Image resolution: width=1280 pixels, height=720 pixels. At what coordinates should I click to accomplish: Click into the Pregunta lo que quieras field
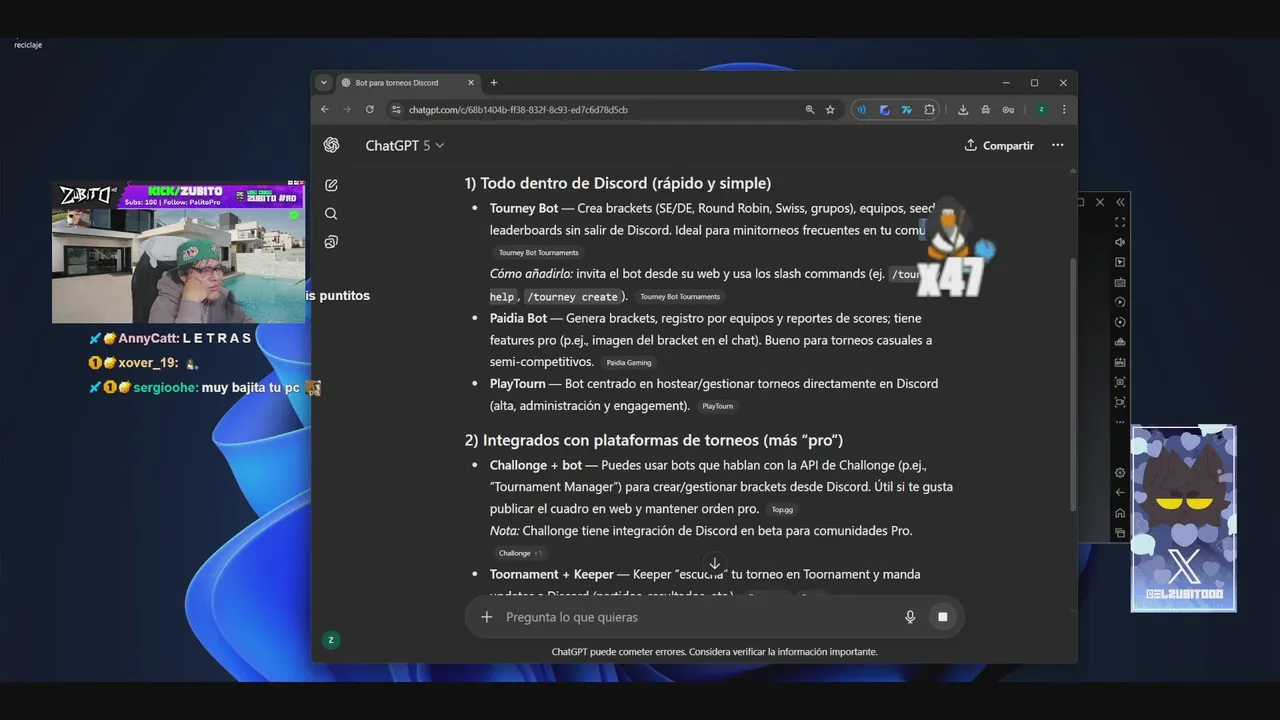[x=697, y=617]
